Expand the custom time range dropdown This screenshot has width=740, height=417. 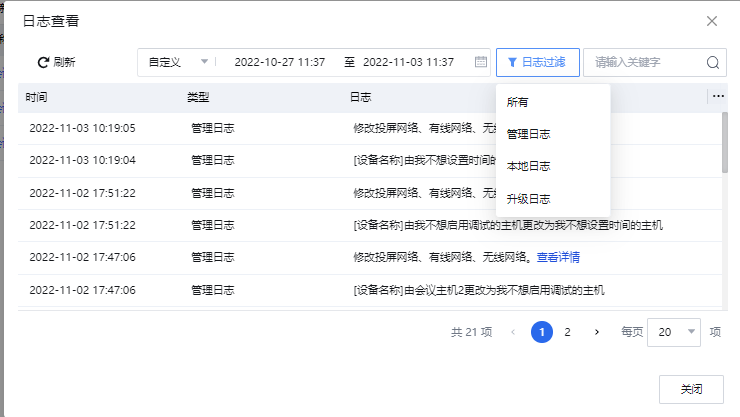coord(178,62)
